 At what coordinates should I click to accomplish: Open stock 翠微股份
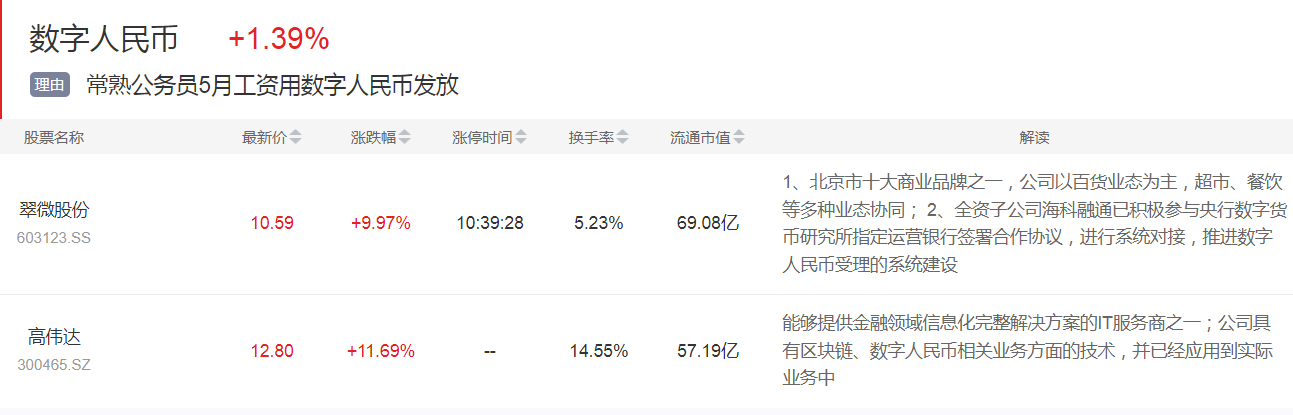(54, 210)
